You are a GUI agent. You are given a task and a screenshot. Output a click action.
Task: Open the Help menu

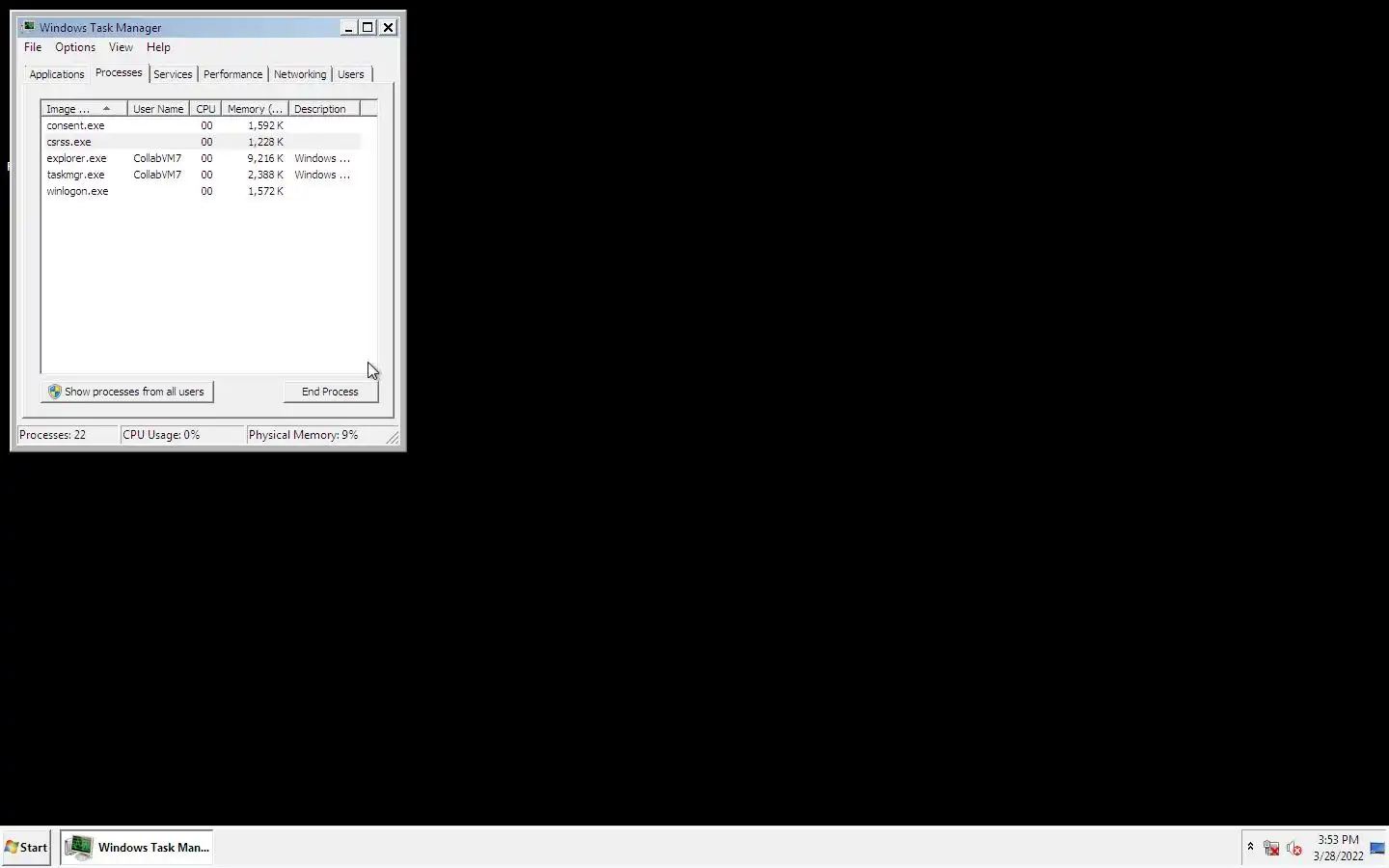coord(158,47)
